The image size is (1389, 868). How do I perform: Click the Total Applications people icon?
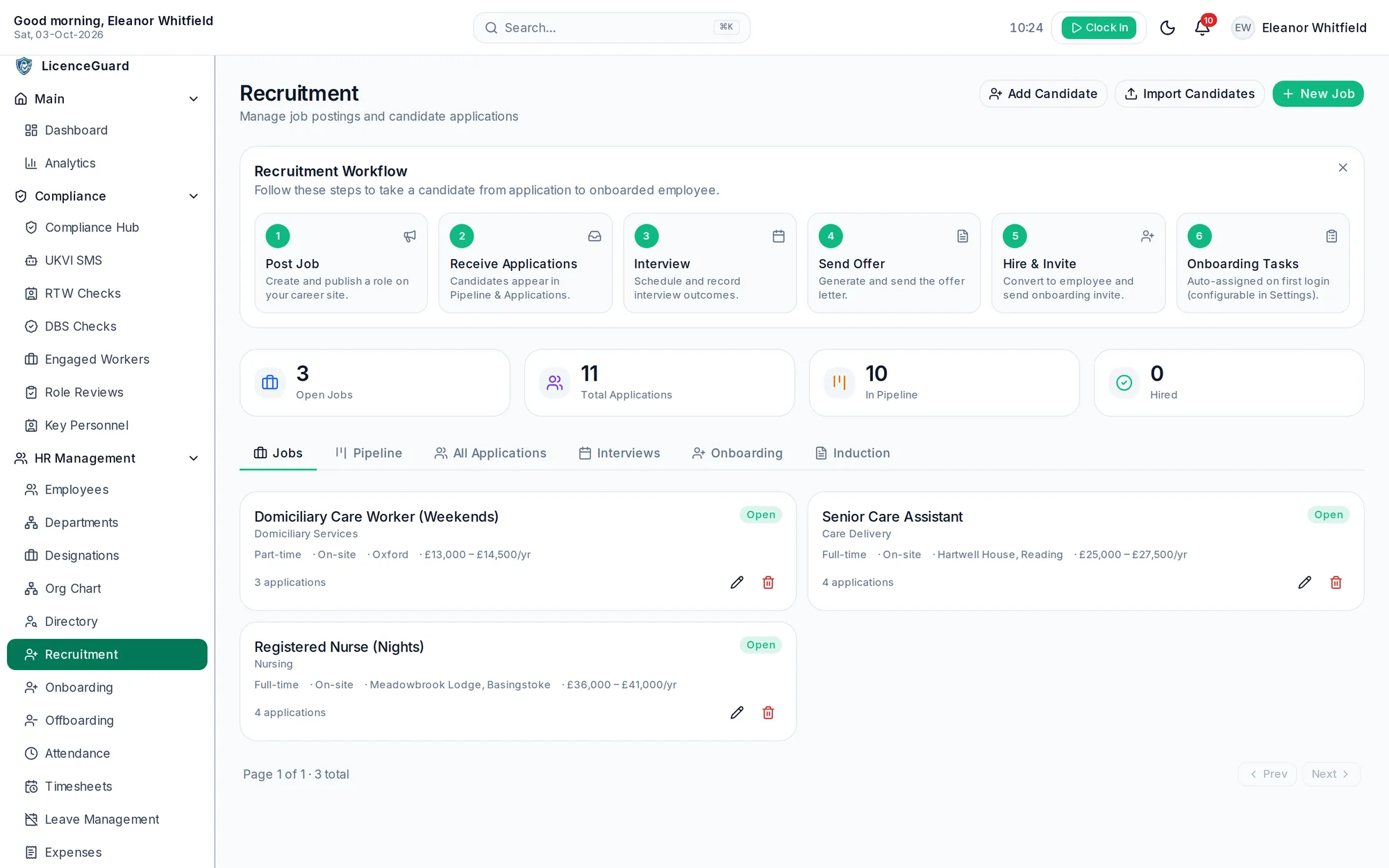coord(555,383)
